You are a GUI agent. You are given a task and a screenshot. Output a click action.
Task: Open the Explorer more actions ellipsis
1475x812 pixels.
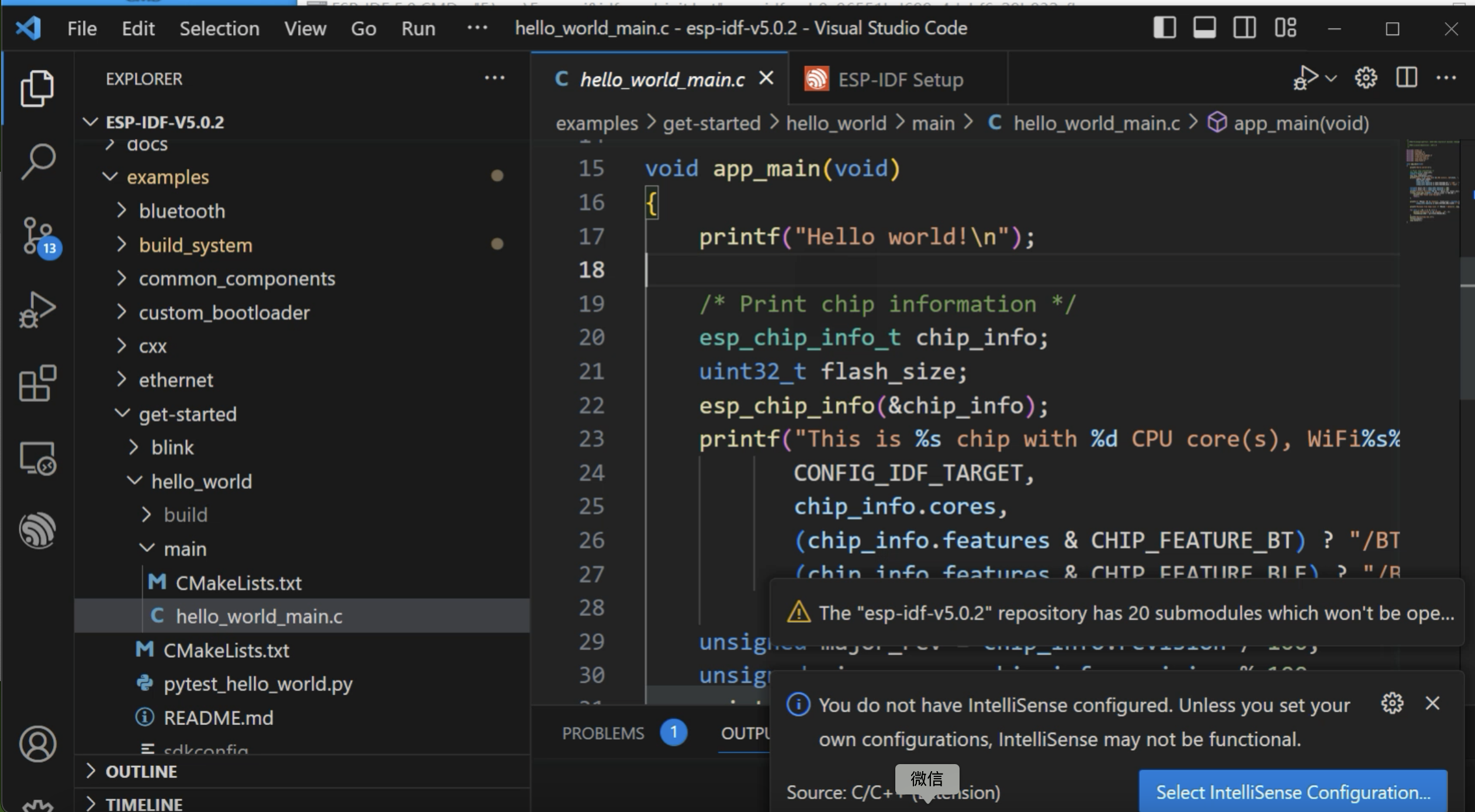(494, 78)
